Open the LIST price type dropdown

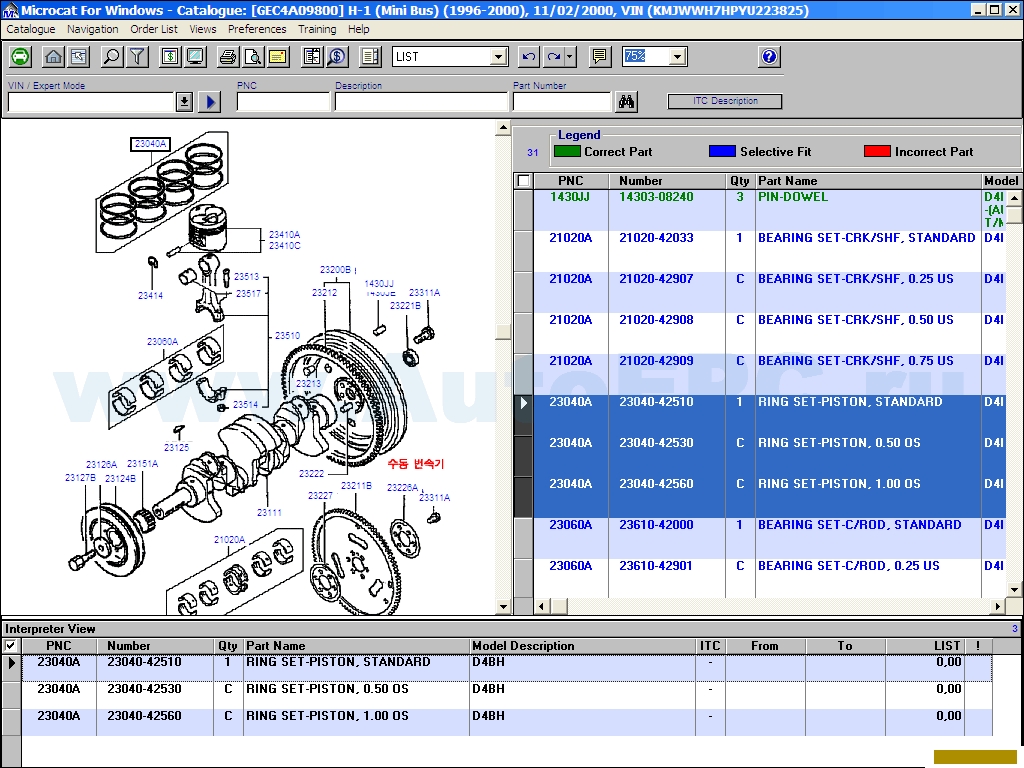click(x=499, y=57)
